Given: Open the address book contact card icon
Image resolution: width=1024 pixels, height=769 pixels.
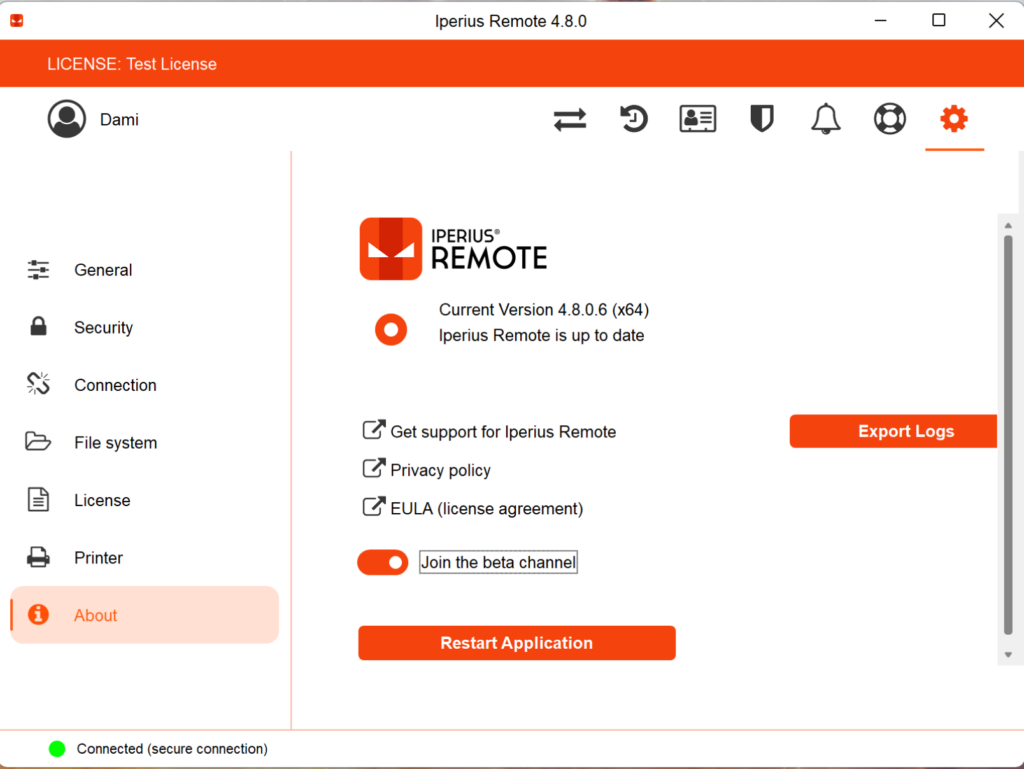Looking at the screenshot, I should [x=697, y=119].
